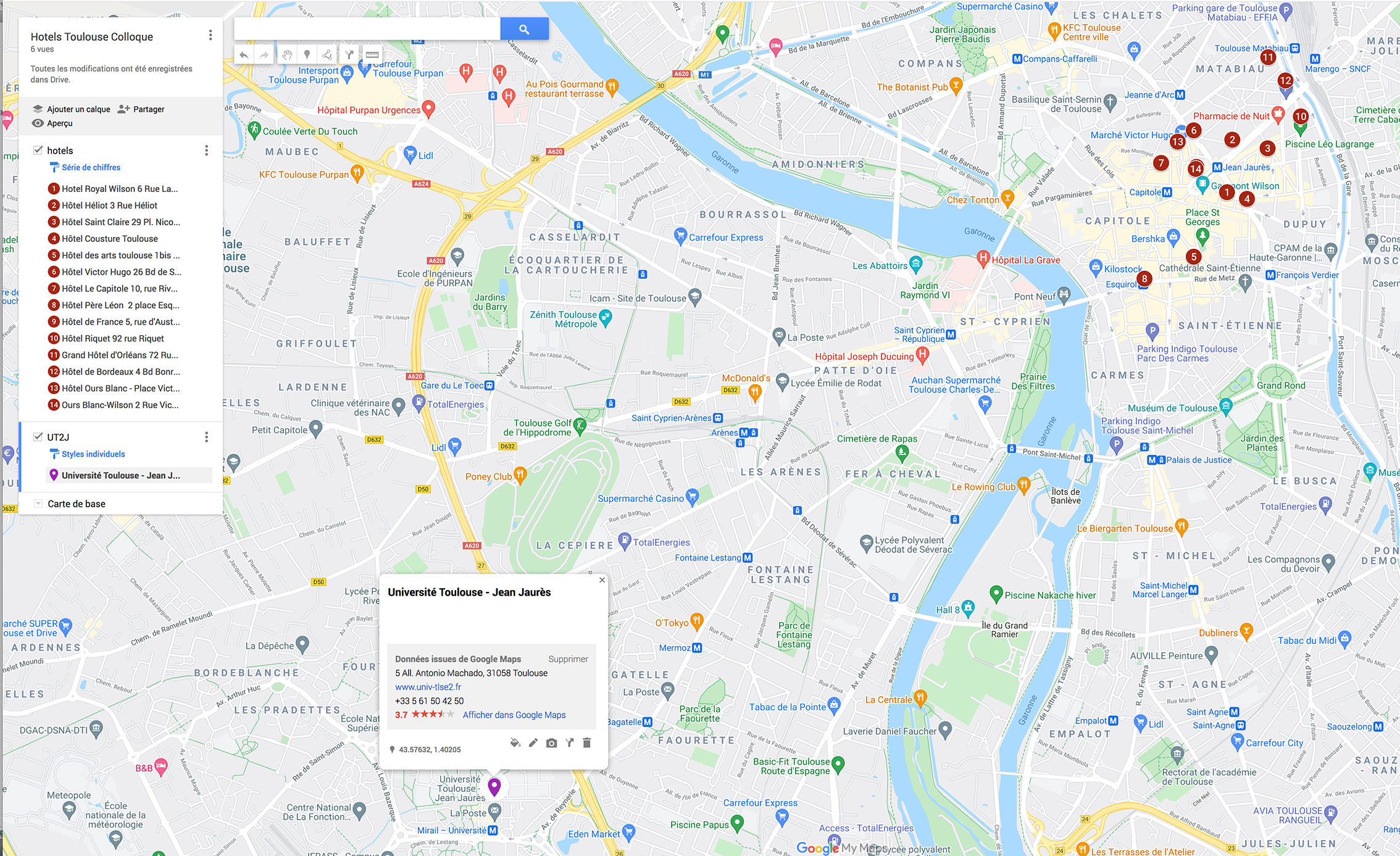The width and height of the screenshot is (1400, 856).
Task: Open the map title options menu
Action: 210,35
